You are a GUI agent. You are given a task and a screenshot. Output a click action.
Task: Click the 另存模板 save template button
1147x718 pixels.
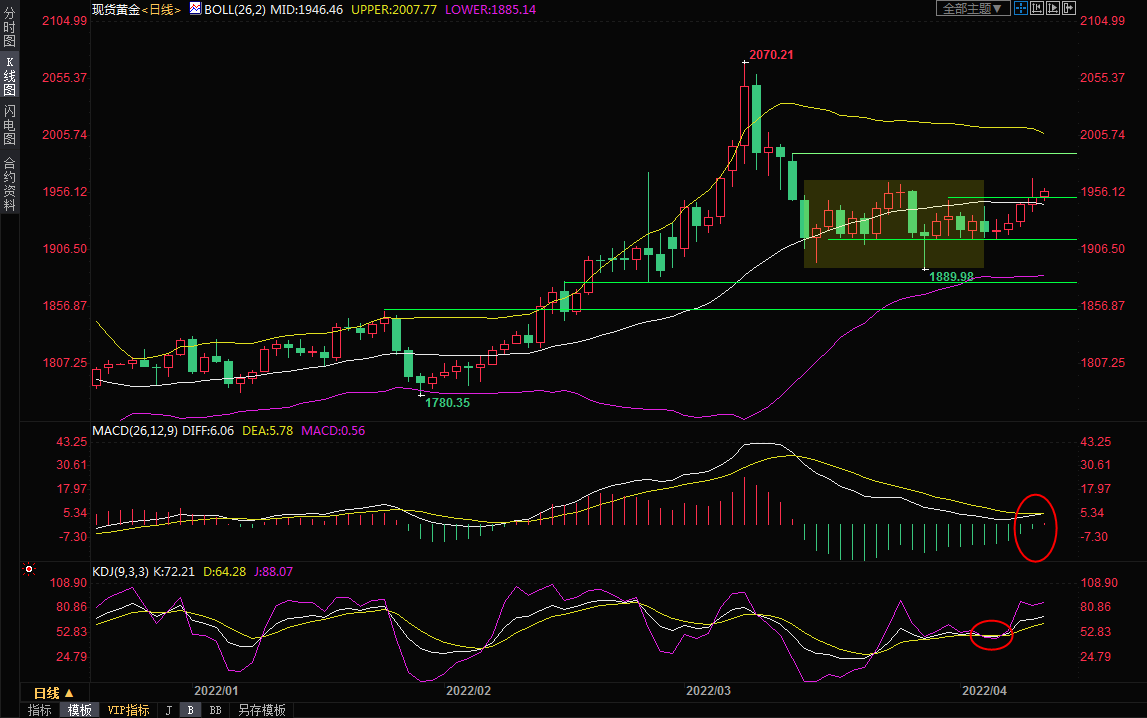point(261,710)
